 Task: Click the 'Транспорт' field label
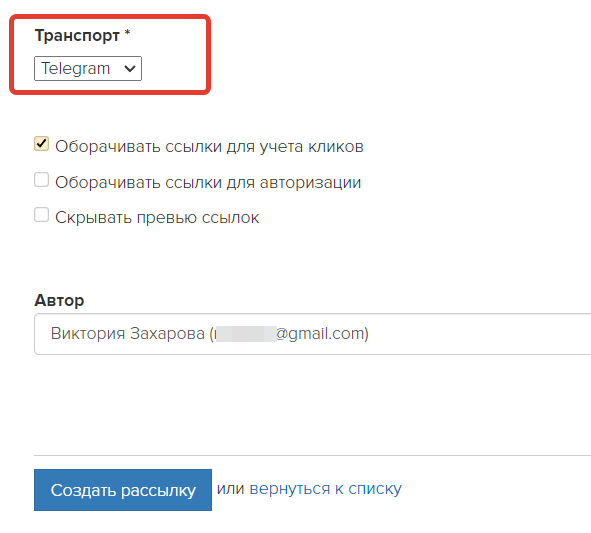[77, 36]
